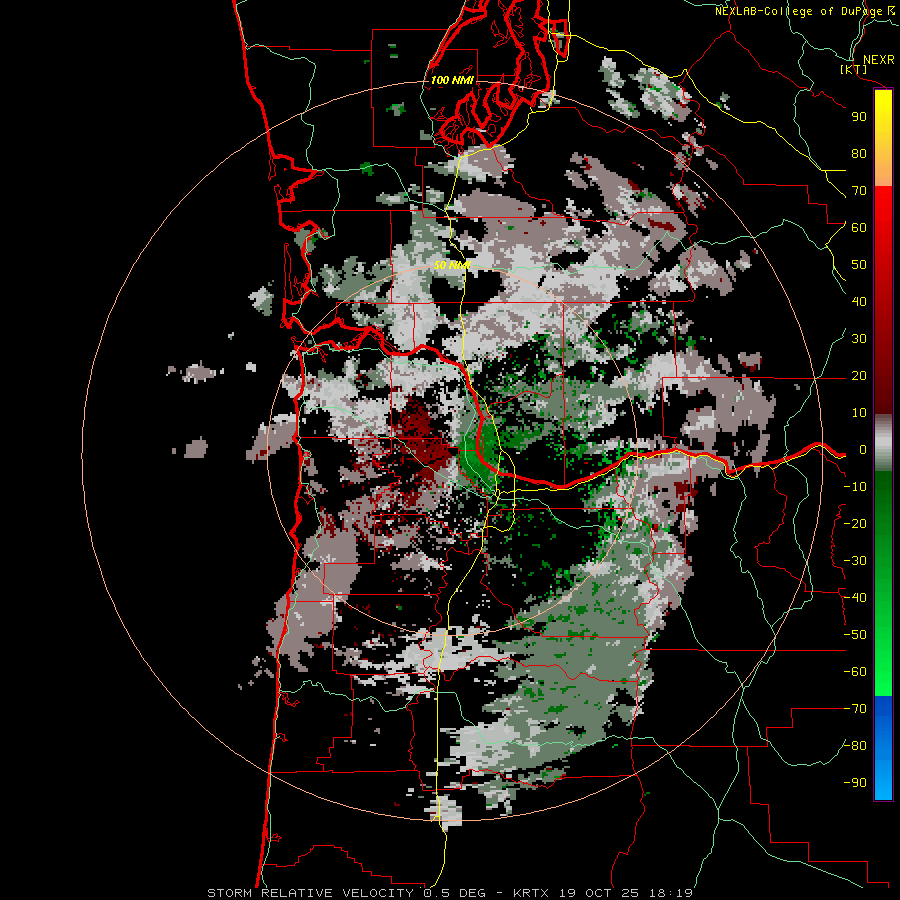
Task: Click the 0 value on velocity scale
Action: tap(862, 450)
